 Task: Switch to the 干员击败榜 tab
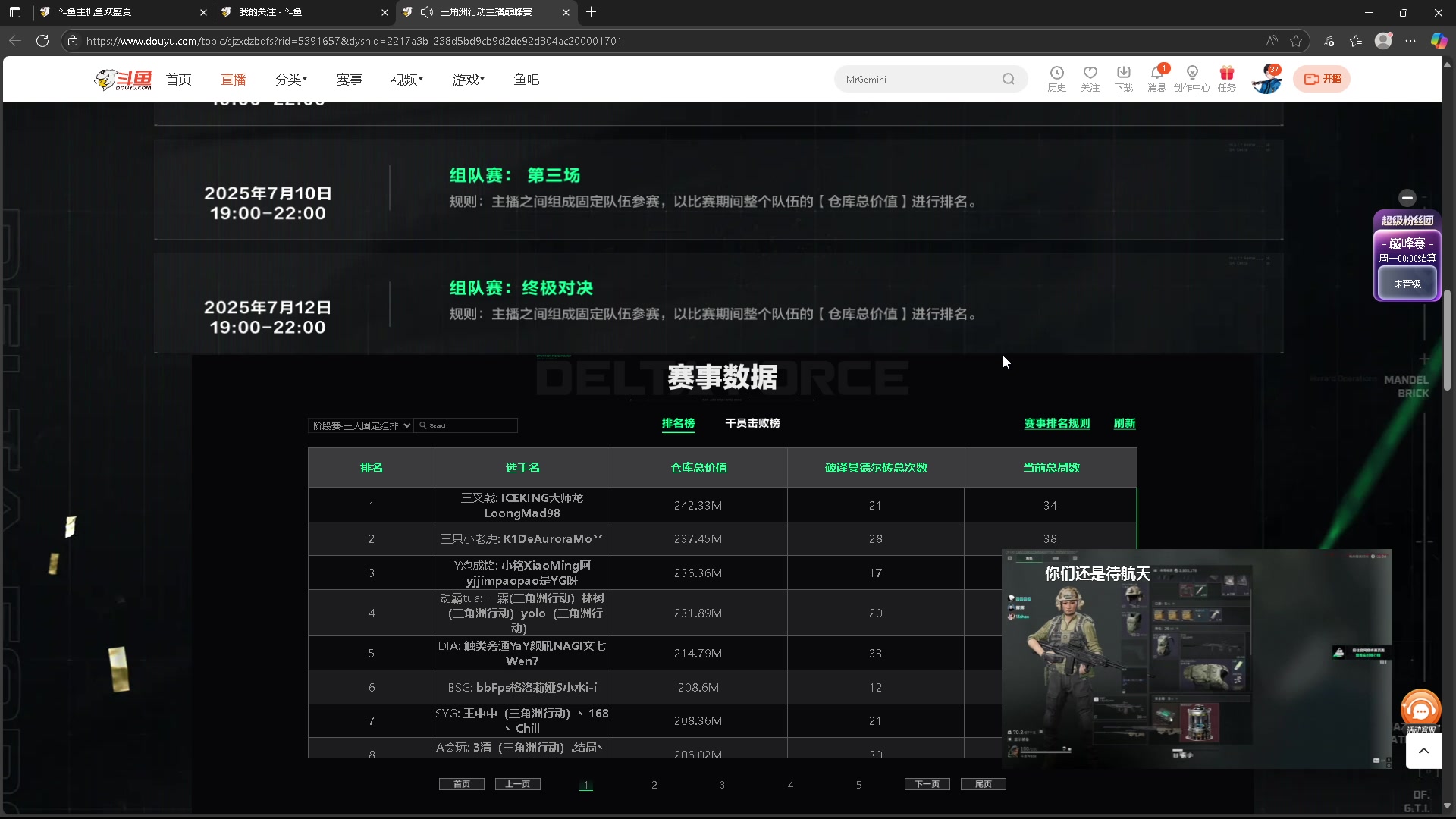[752, 423]
